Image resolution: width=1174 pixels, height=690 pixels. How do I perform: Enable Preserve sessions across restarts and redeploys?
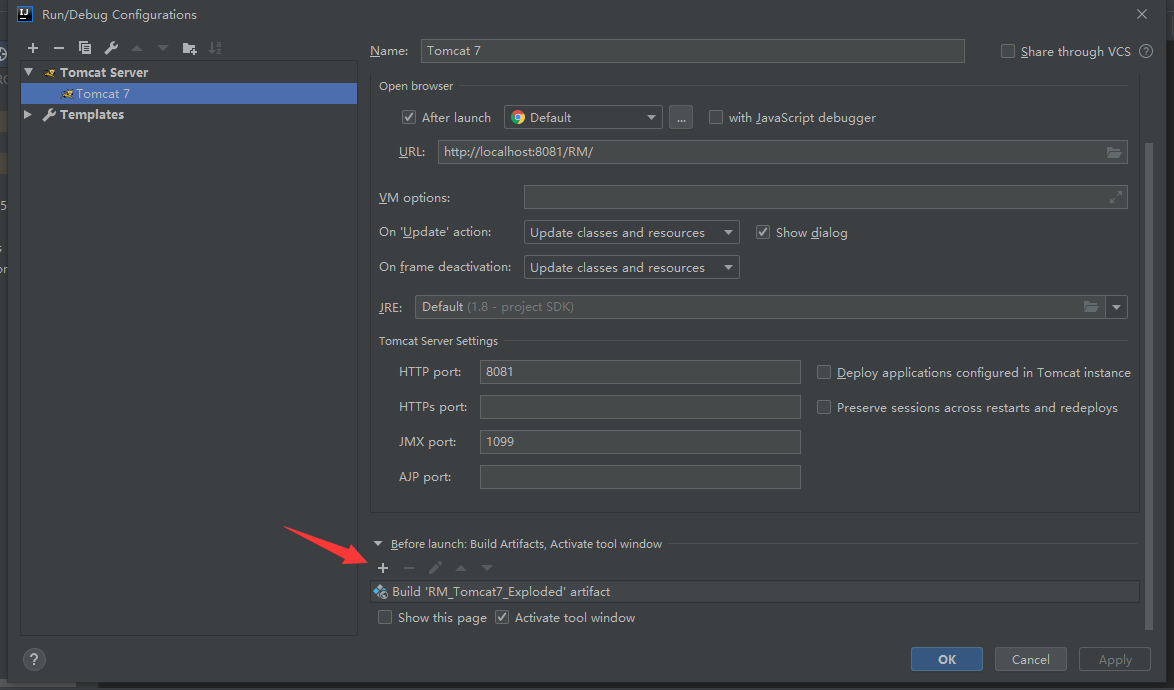[x=824, y=407]
